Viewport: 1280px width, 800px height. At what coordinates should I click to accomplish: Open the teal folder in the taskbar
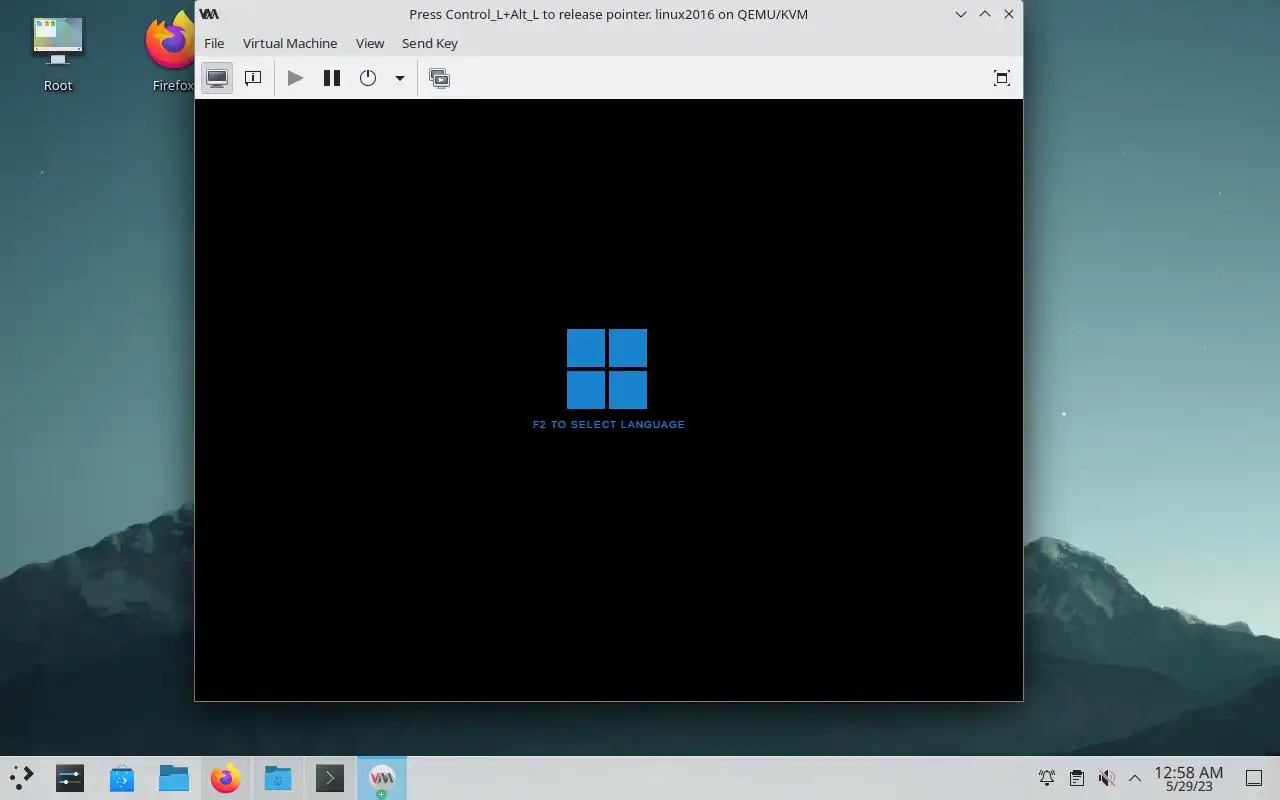click(278, 778)
